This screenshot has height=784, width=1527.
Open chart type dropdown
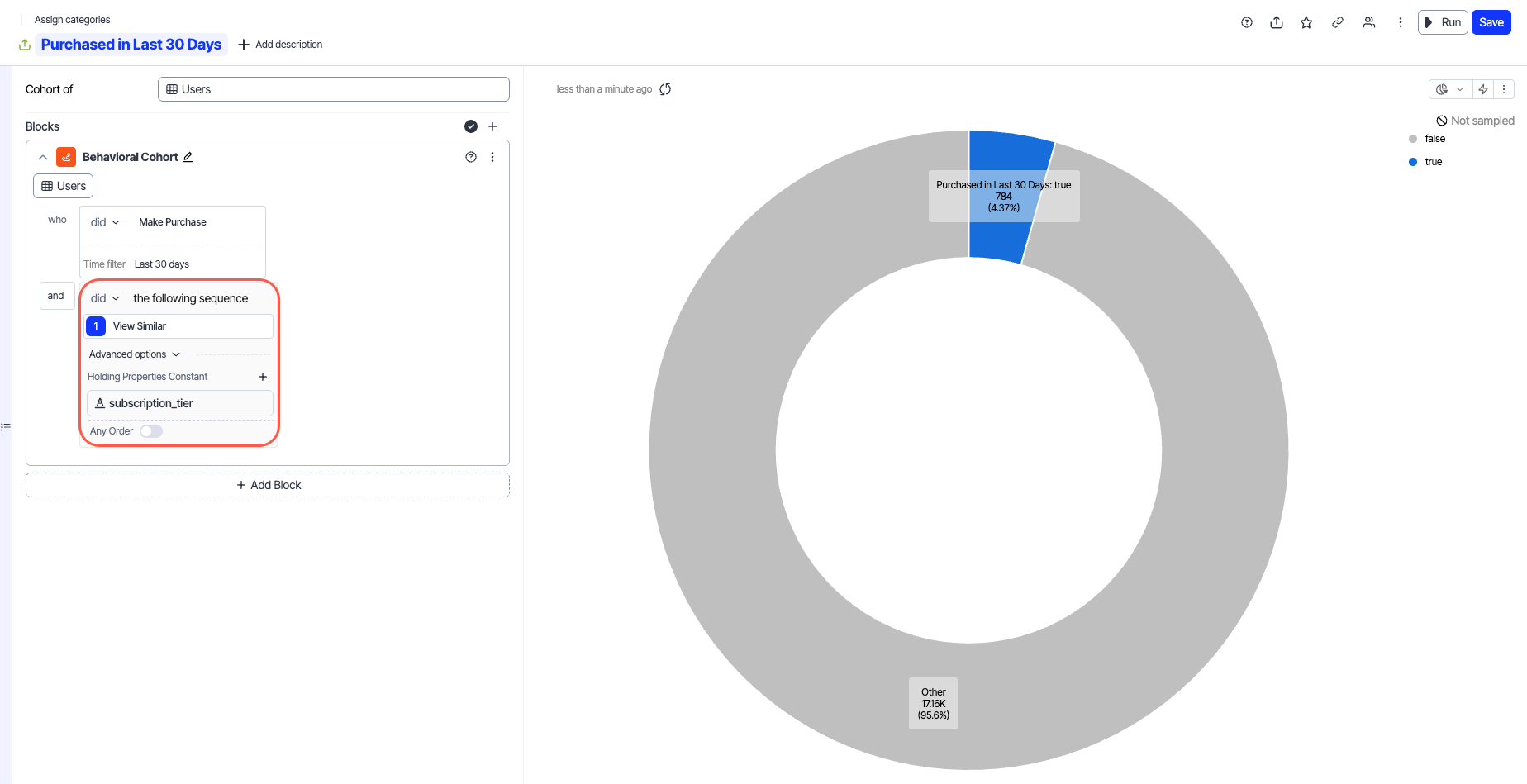click(1449, 89)
